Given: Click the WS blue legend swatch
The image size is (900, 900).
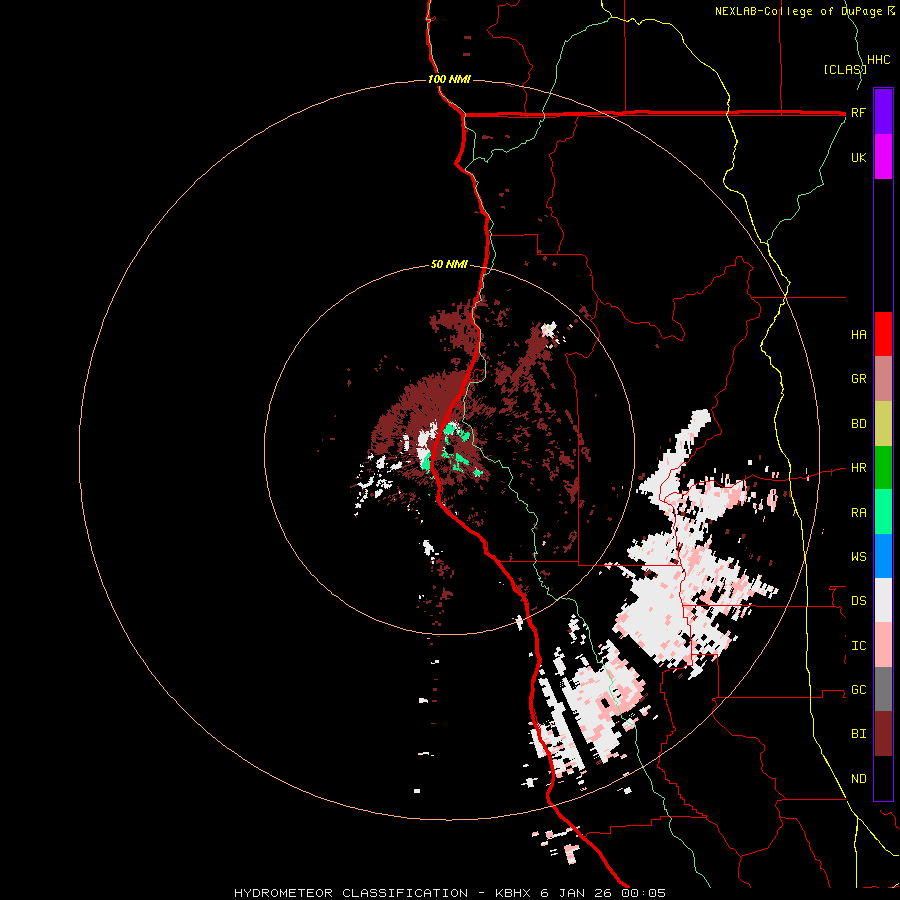Looking at the screenshot, I should click(x=883, y=556).
